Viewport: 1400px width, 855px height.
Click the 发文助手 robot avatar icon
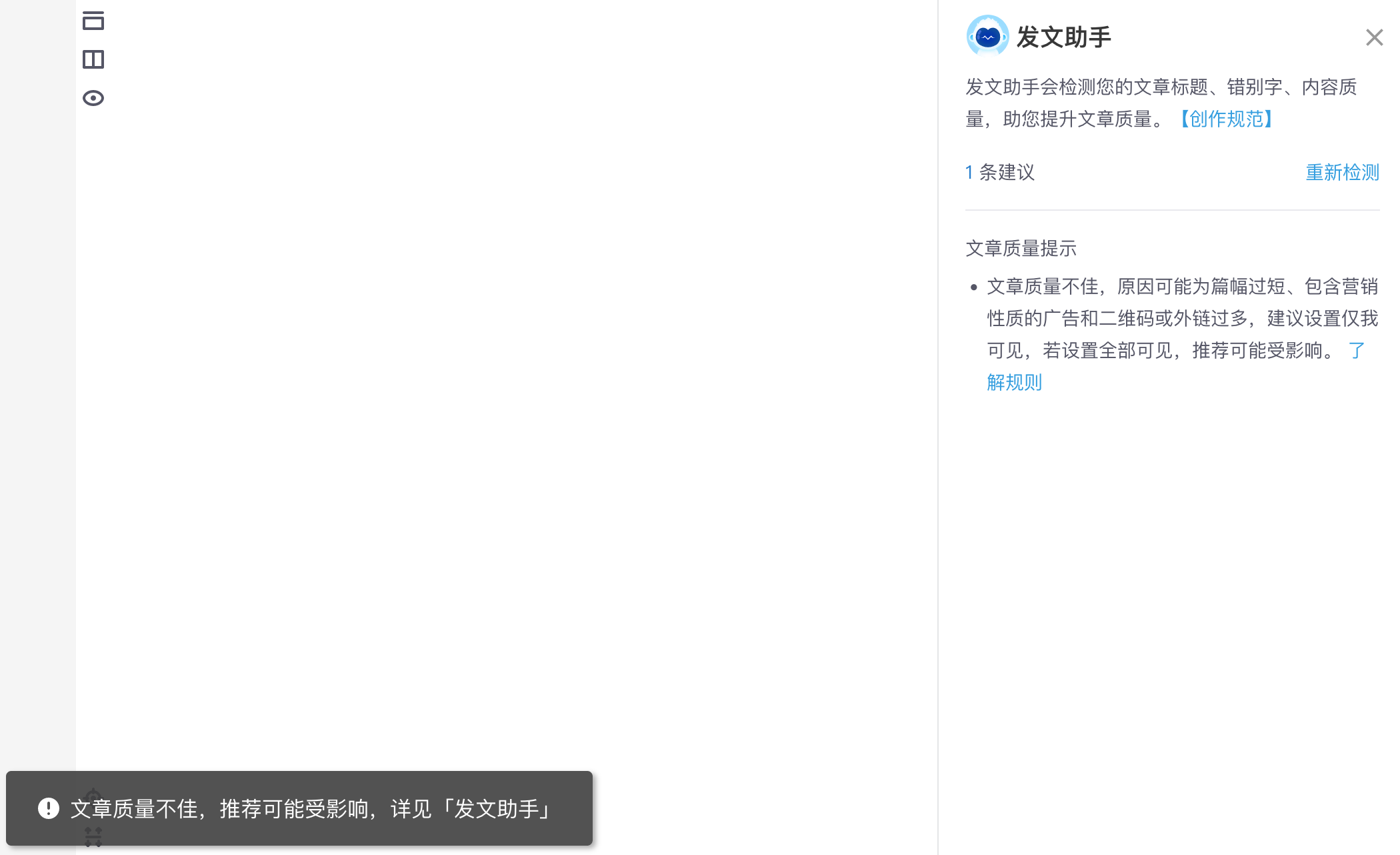[x=987, y=36]
